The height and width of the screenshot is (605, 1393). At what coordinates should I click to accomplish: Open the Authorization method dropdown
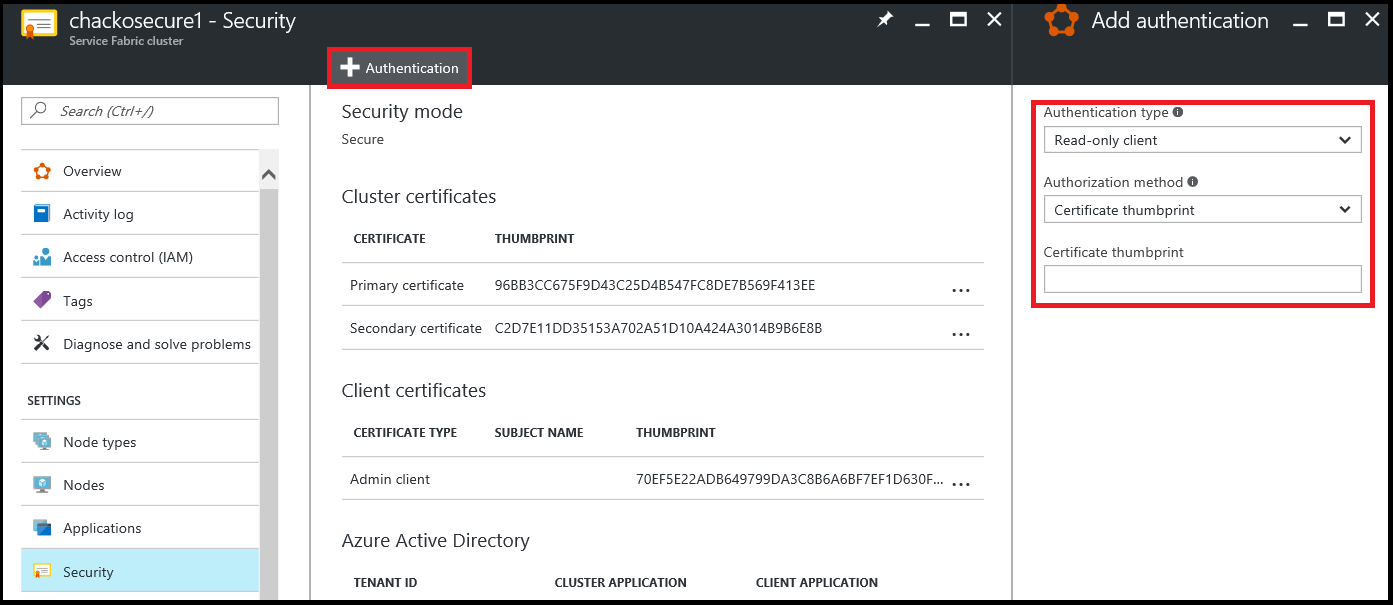point(1202,210)
